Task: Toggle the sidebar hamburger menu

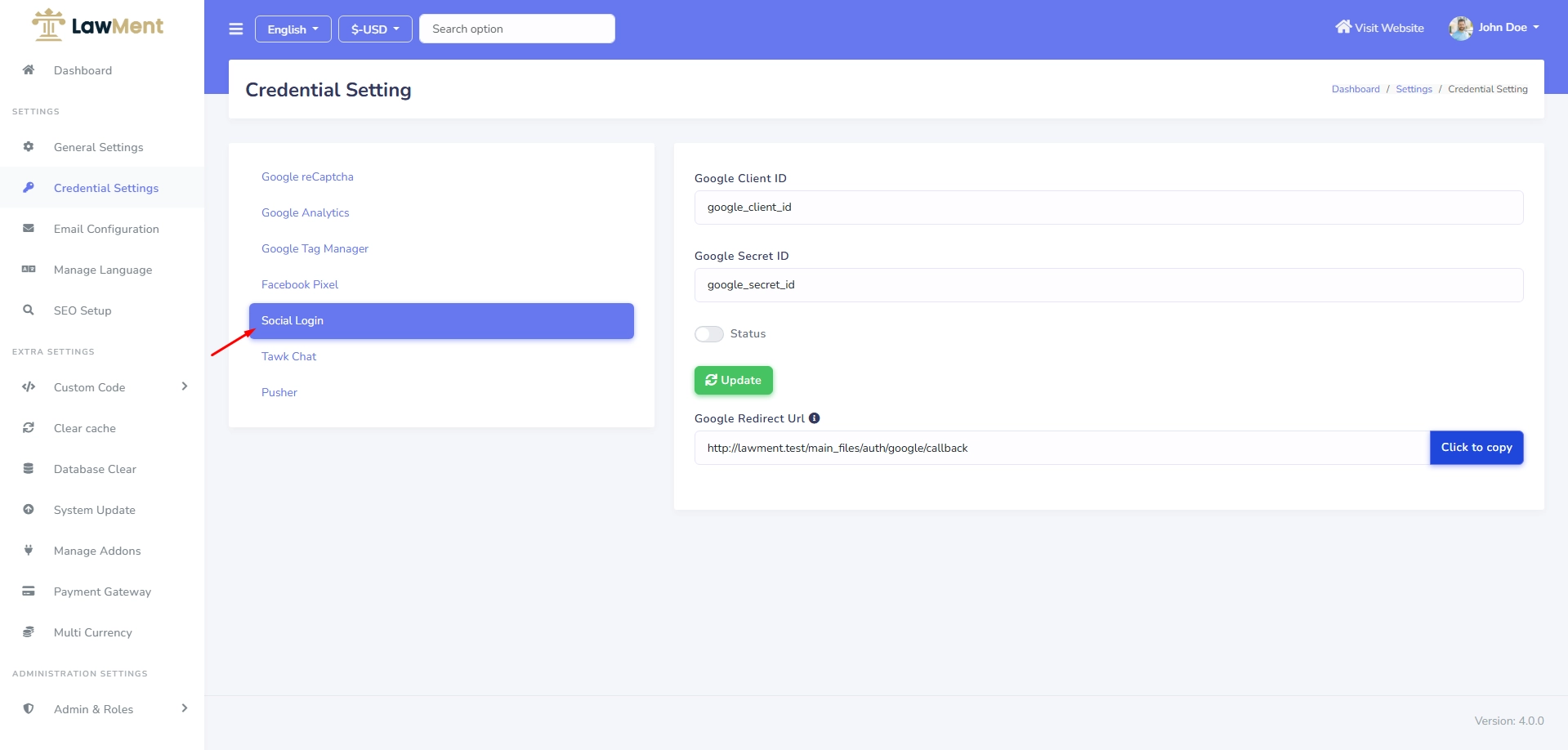Action: pos(236,29)
